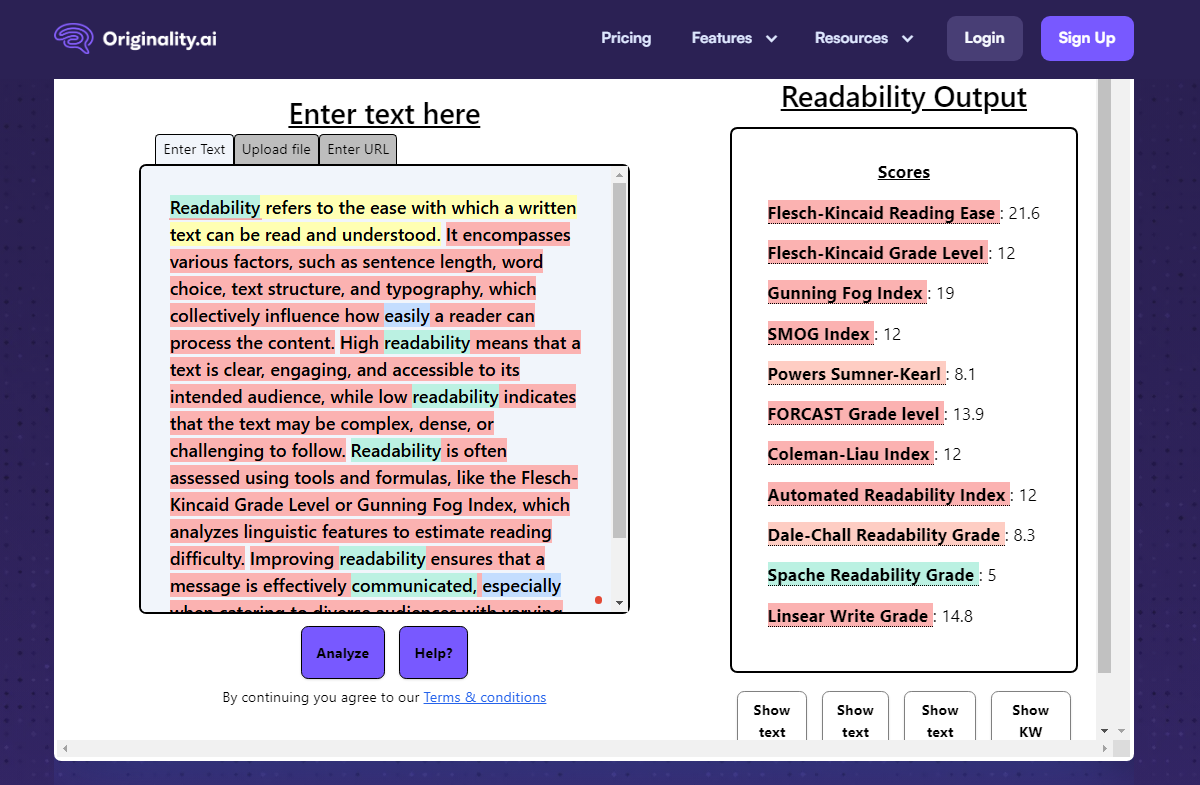Switch to the Enter Text tab
The height and width of the screenshot is (785, 1200).
point(194,150)
